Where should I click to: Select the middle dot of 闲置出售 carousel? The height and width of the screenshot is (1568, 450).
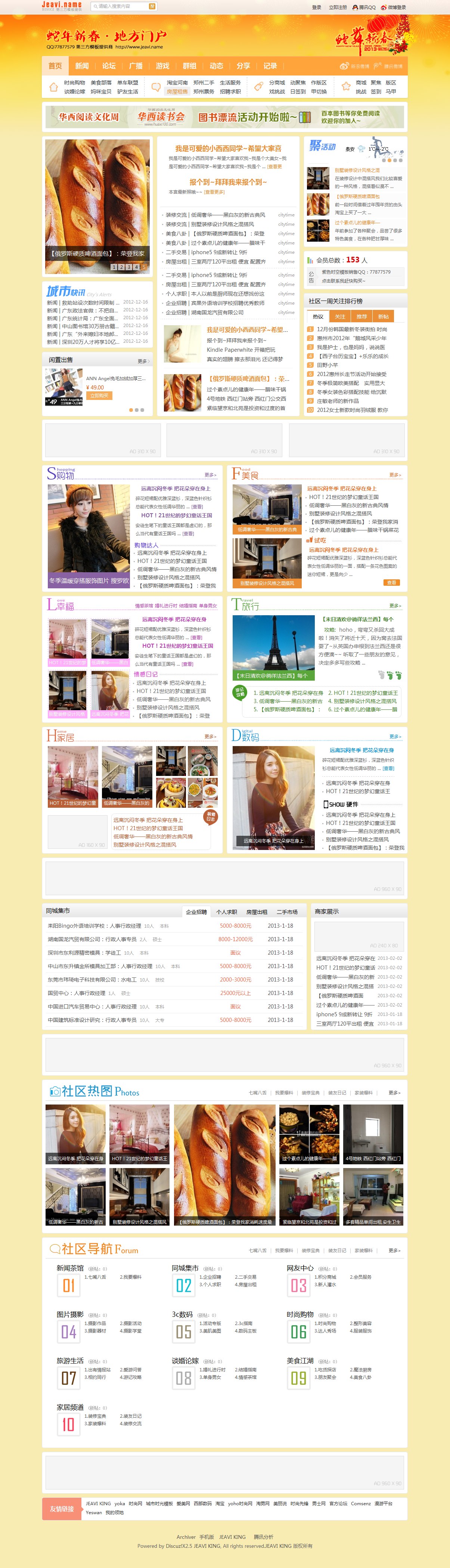point(136,410)
